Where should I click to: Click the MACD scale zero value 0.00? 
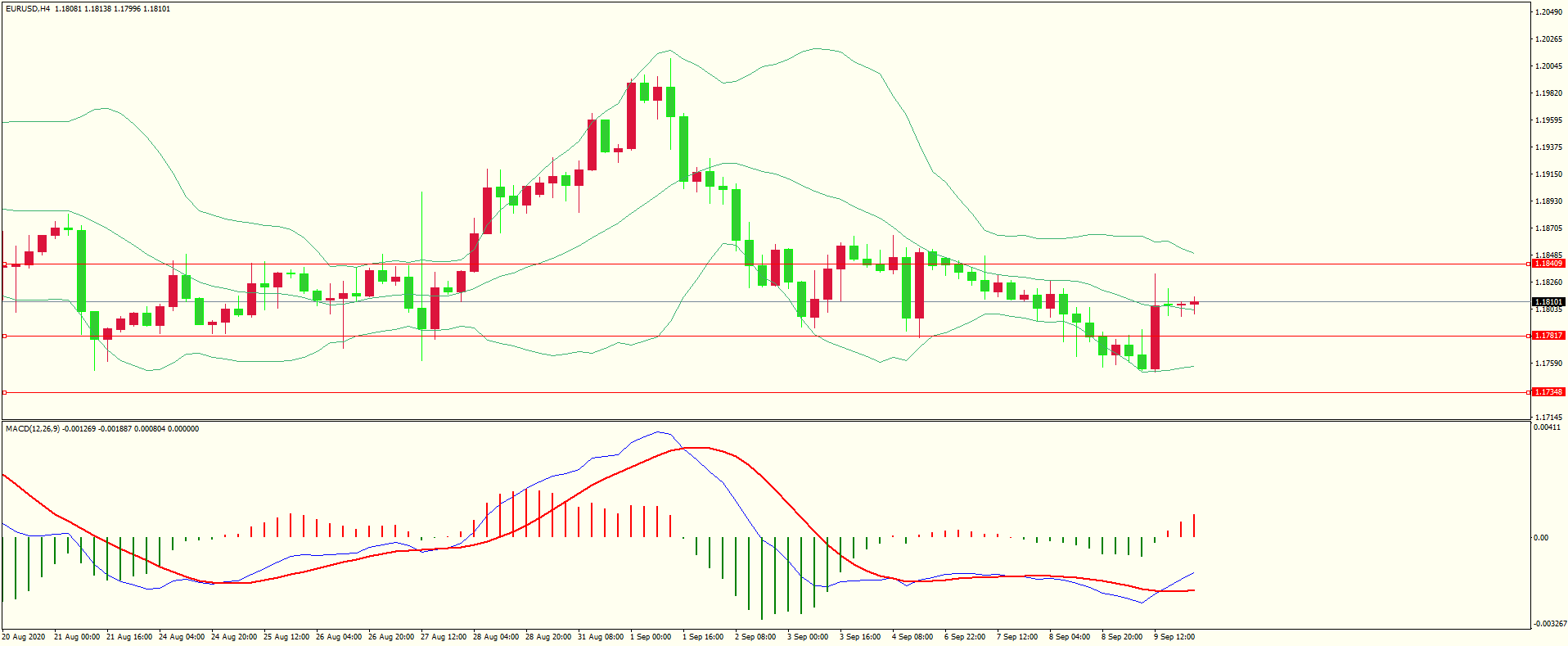tap(1541, 538)
